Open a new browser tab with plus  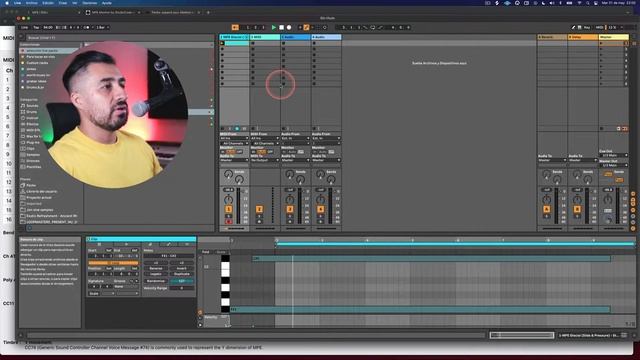coord(208,12)
